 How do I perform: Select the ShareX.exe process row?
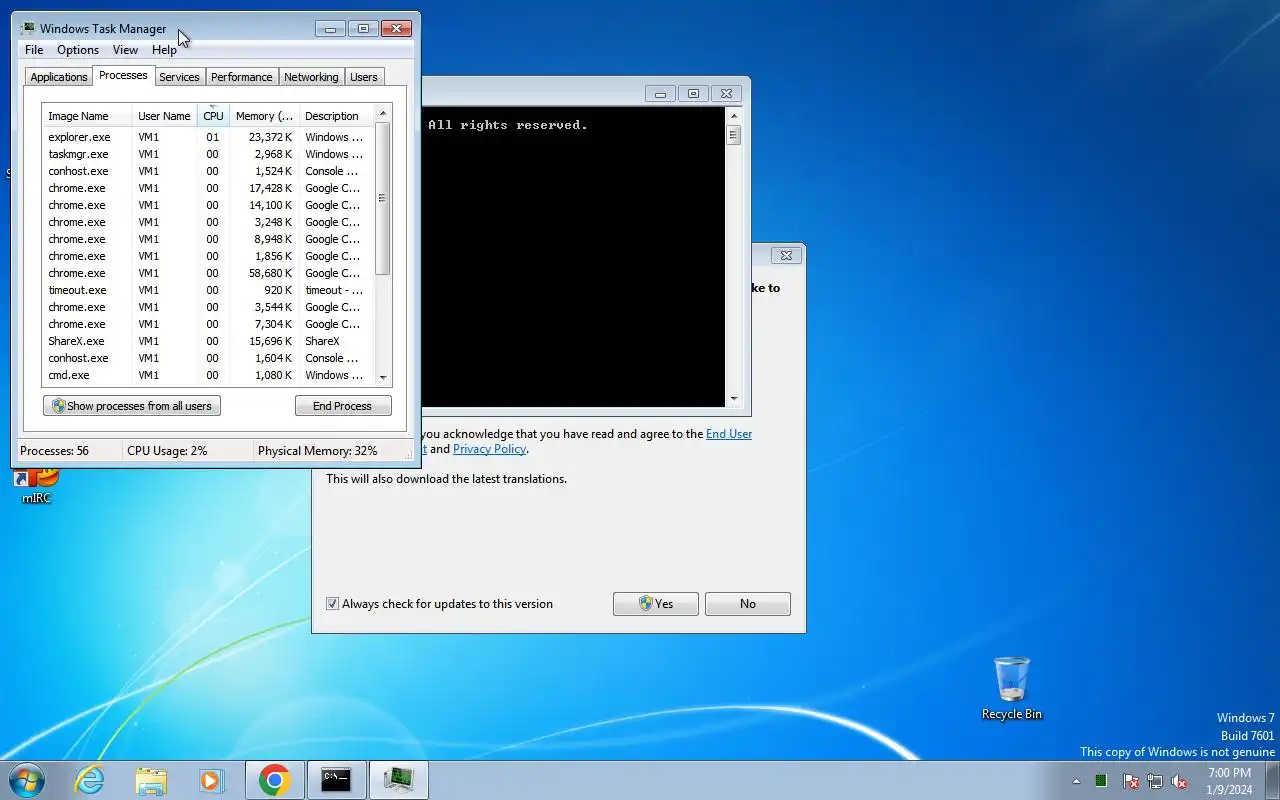click(208, 341)
